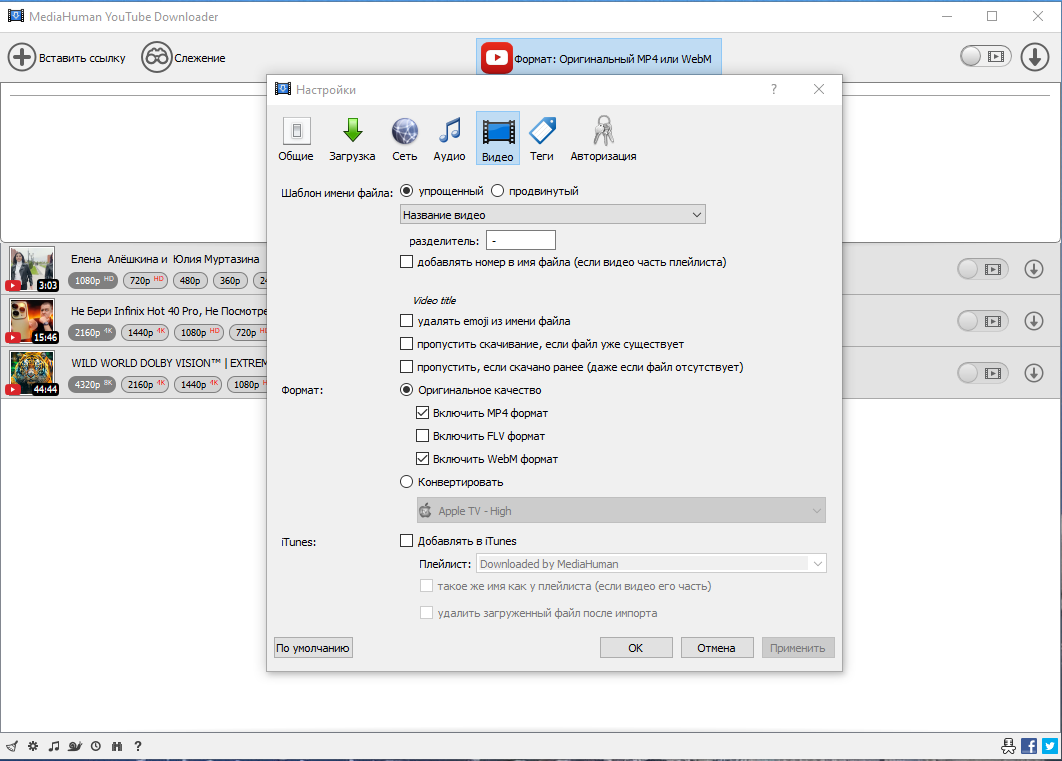
Task: Click the snail speed limit icon
Action: 75,746
